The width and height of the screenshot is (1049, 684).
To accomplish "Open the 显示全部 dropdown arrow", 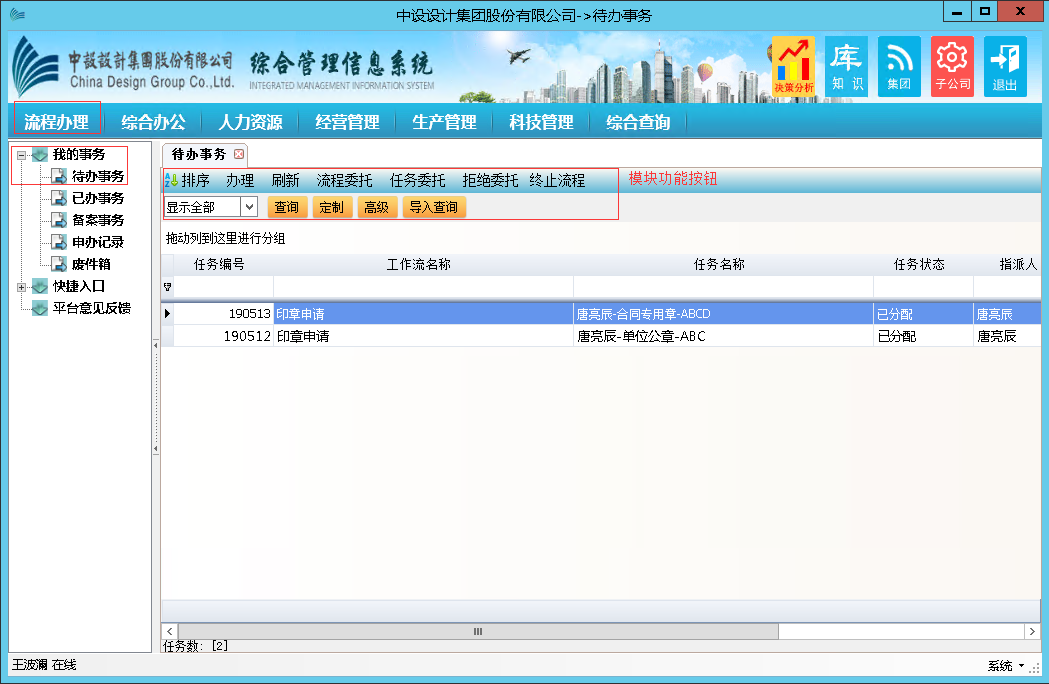I will [249, 207].
